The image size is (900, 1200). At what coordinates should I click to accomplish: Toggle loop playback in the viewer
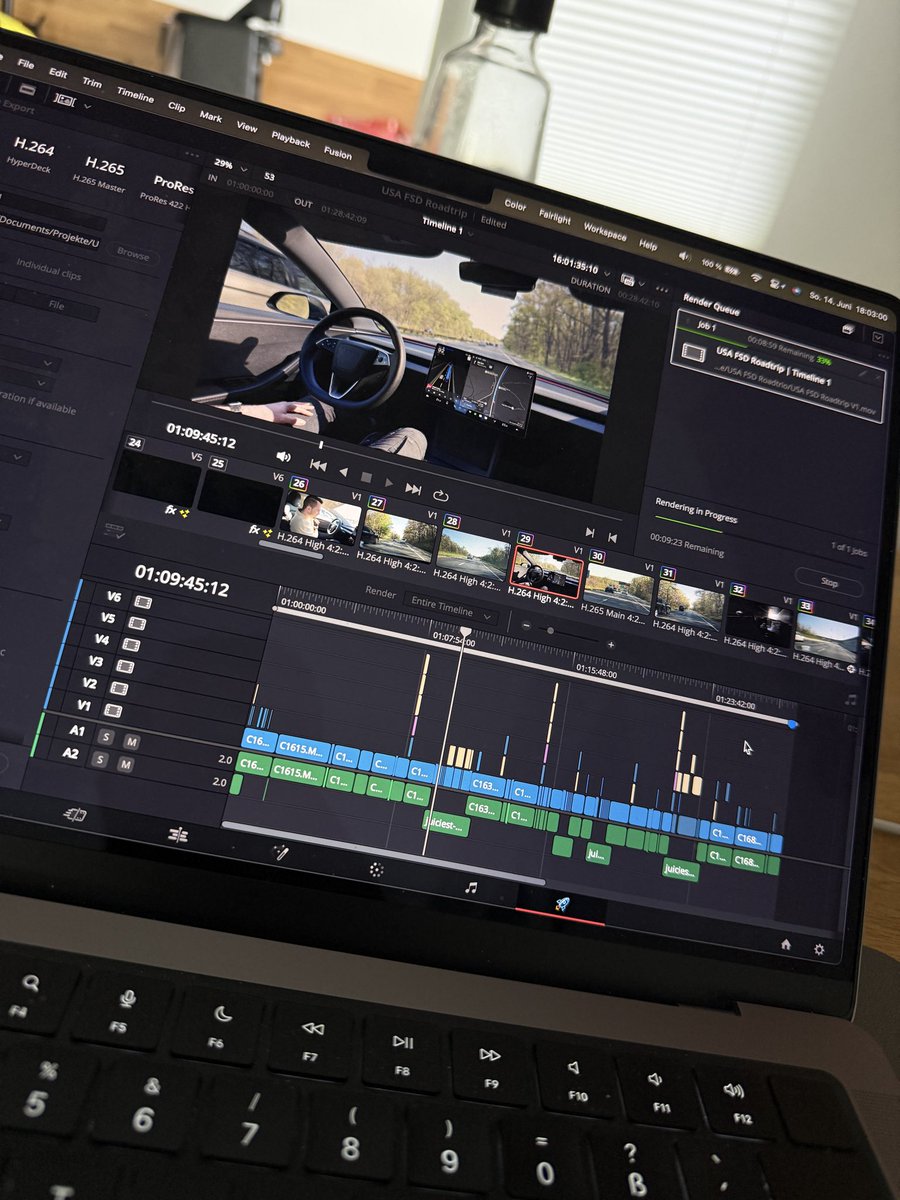(440, 494)
